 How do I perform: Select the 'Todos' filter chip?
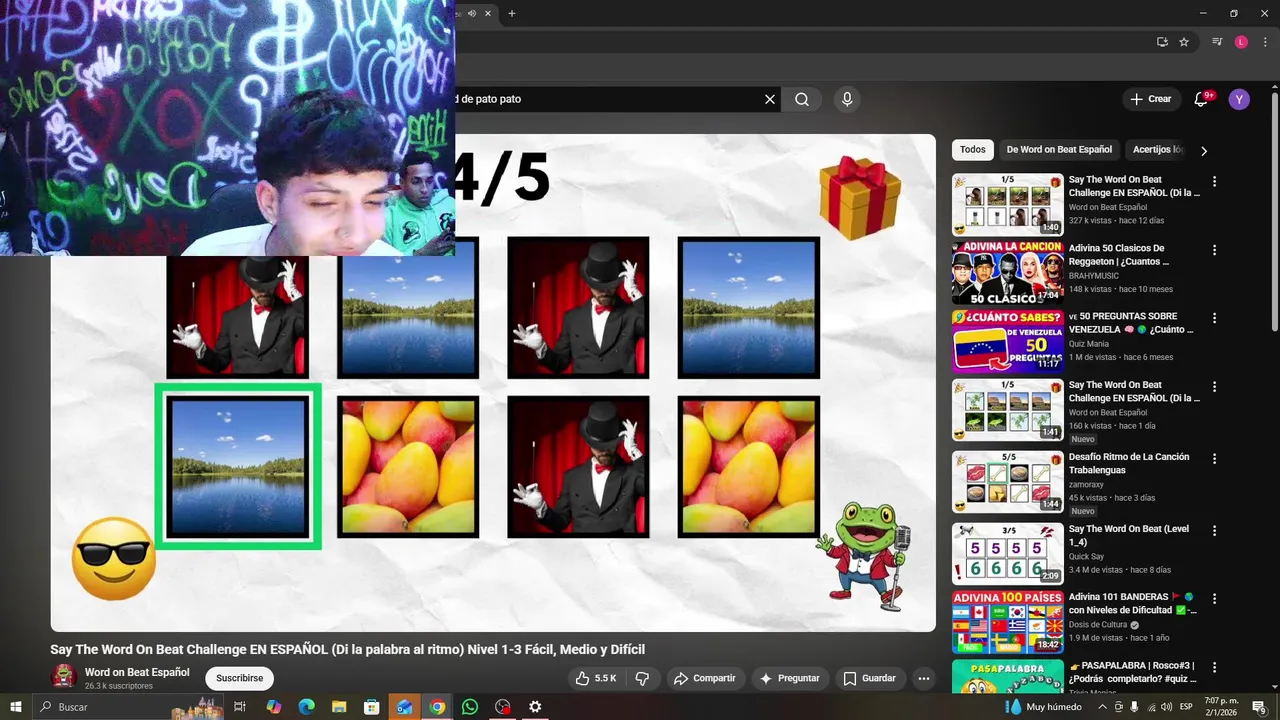[972, 150]
